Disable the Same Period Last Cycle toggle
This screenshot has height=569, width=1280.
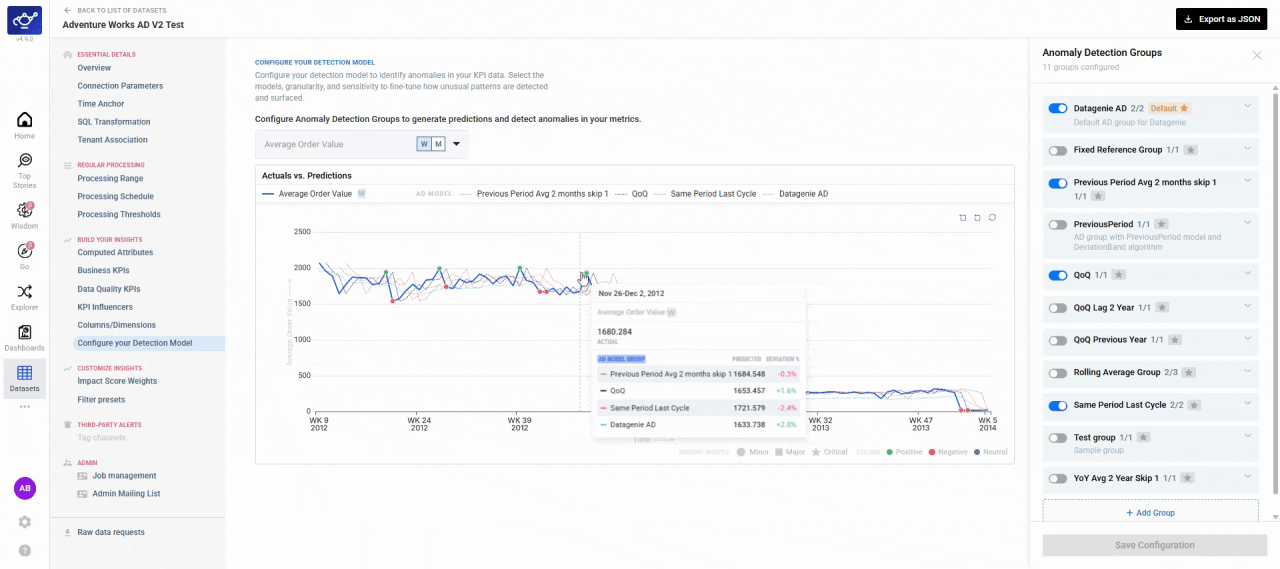tap(1057, 405)
